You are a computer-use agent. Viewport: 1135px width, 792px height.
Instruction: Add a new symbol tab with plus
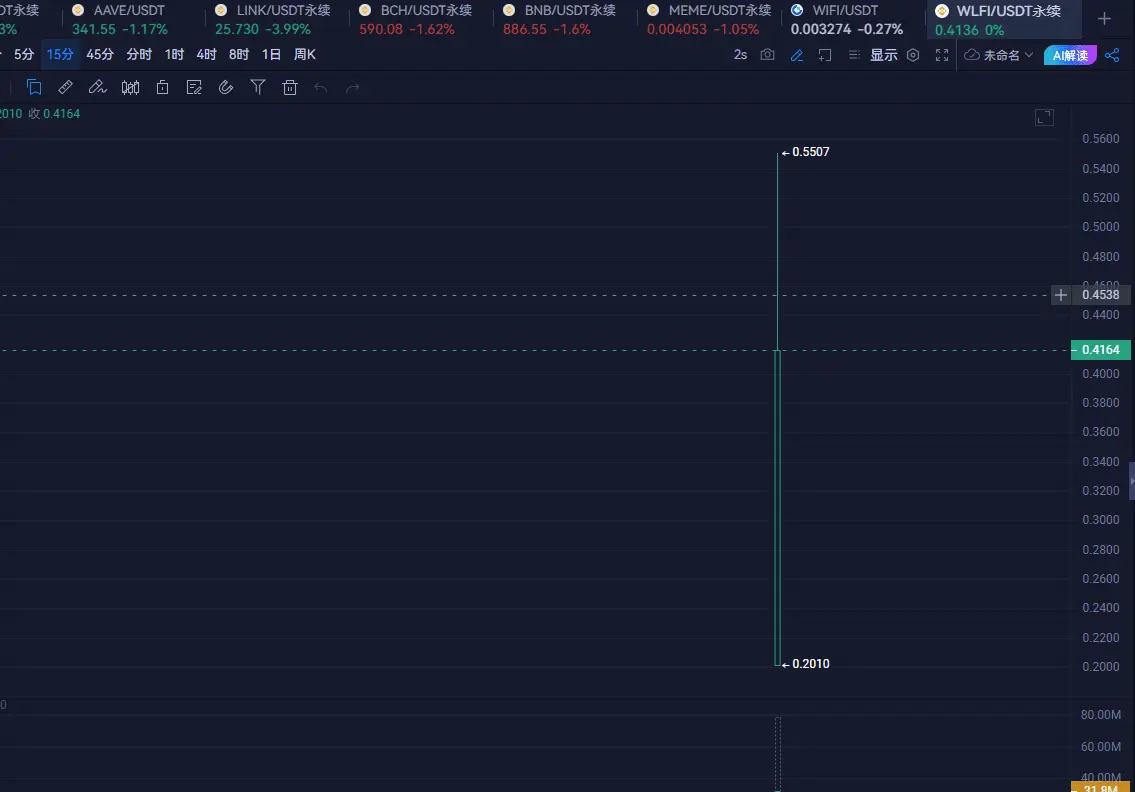pos(1105,19)
